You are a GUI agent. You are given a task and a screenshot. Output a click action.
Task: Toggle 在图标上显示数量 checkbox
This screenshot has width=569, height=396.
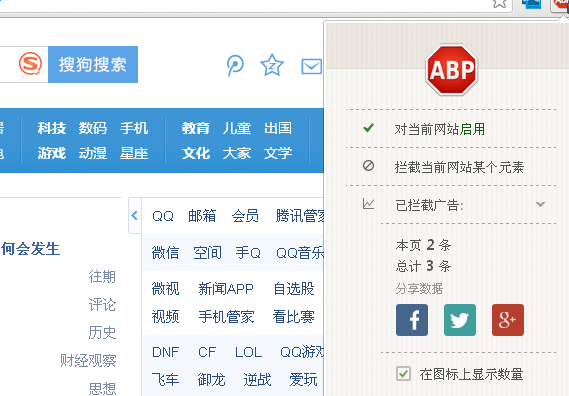pos(404,374)
